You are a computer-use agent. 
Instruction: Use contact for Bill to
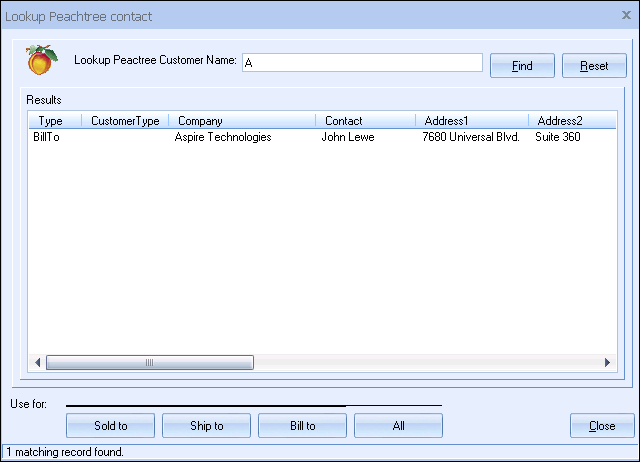303,425
